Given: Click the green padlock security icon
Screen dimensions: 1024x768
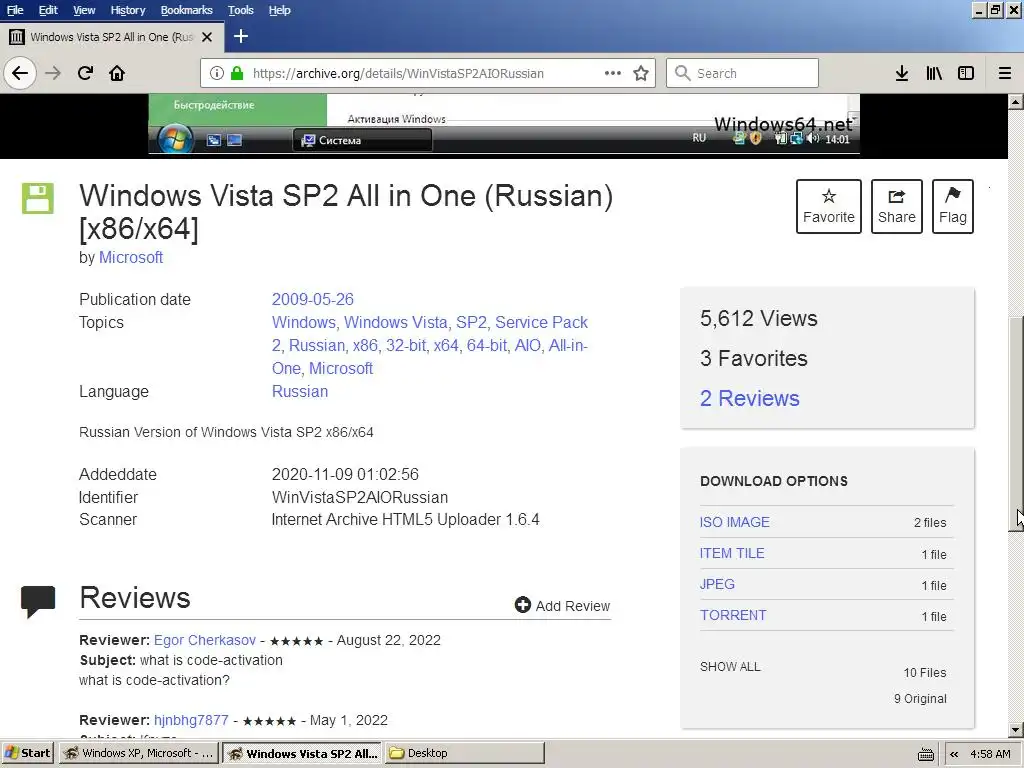Looking at the screenshot, I should click(x=237, y=73).
